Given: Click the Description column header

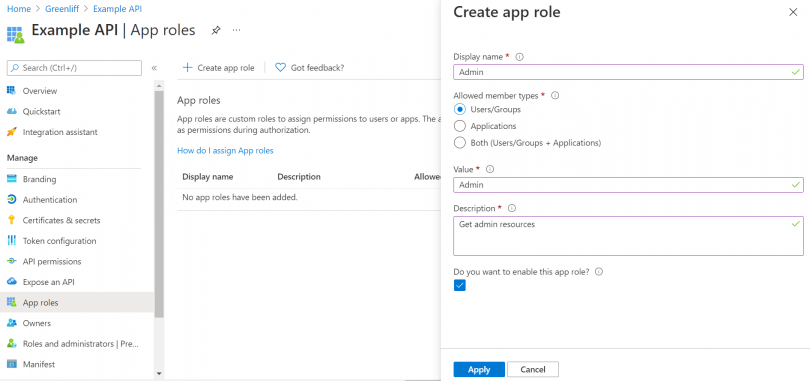Looking at the screenshot, I should point(299,177).
